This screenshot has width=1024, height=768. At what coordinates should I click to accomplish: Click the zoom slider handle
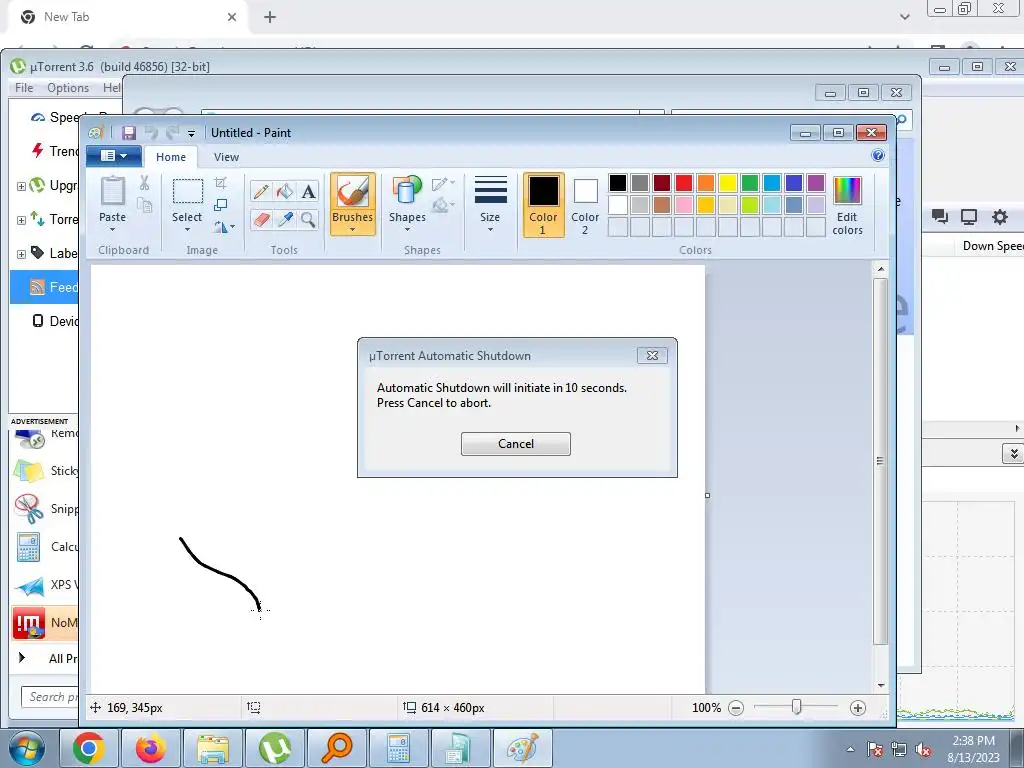[796, 707]
